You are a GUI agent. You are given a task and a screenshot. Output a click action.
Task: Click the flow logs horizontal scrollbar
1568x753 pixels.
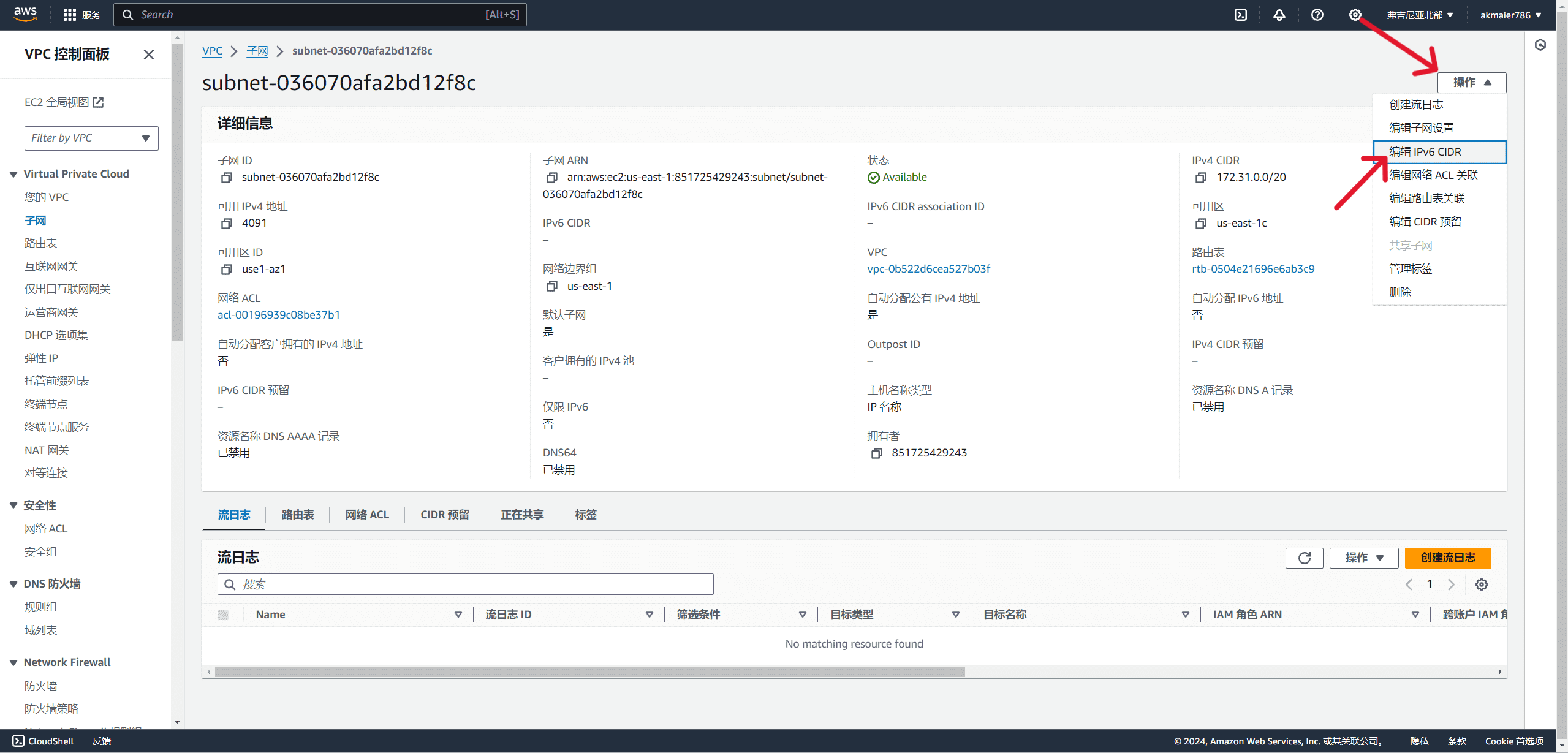tap(589, 672)
